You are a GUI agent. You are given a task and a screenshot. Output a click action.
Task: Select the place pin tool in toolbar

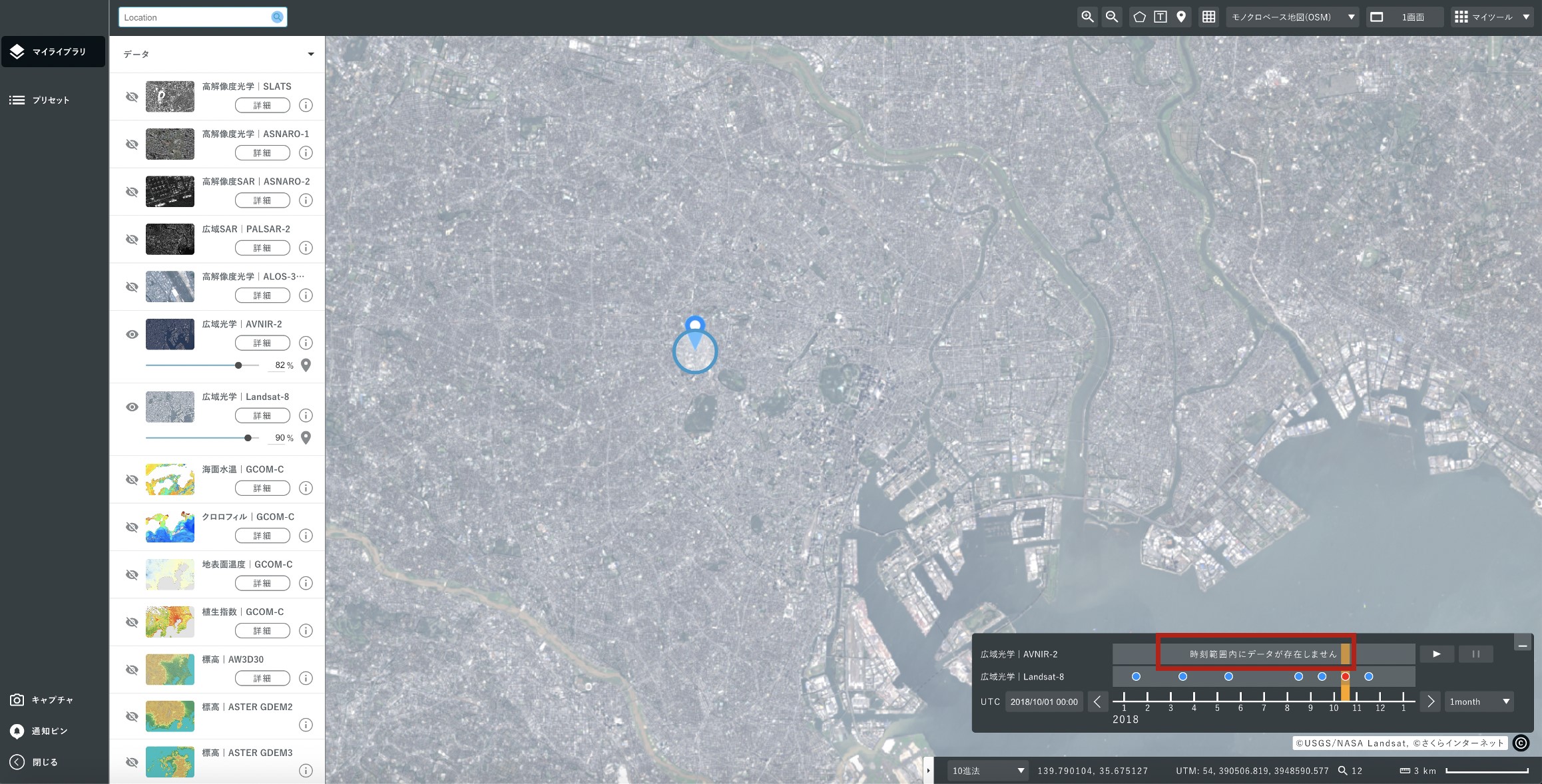(1181, 17)
